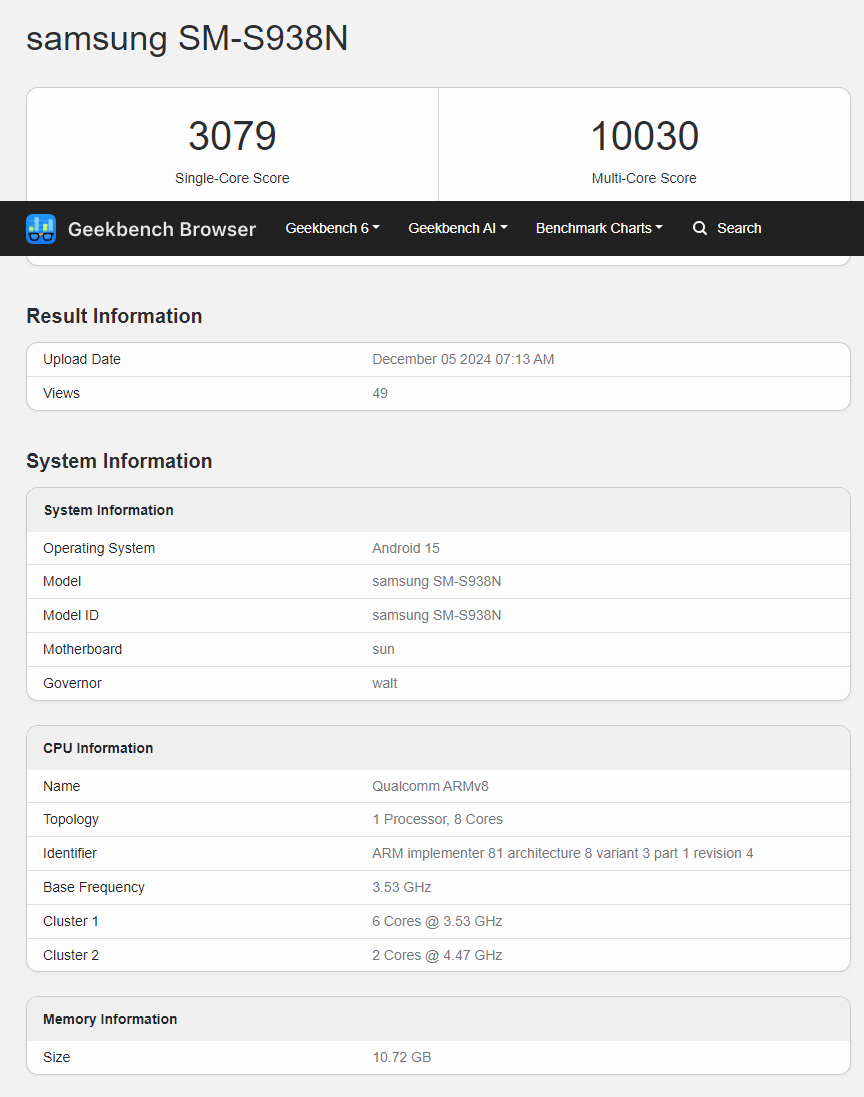Image resolution: width=864 pixels, height=1097 pixels.
Task: Click the System Information table header row
Action: click(108, 510)
